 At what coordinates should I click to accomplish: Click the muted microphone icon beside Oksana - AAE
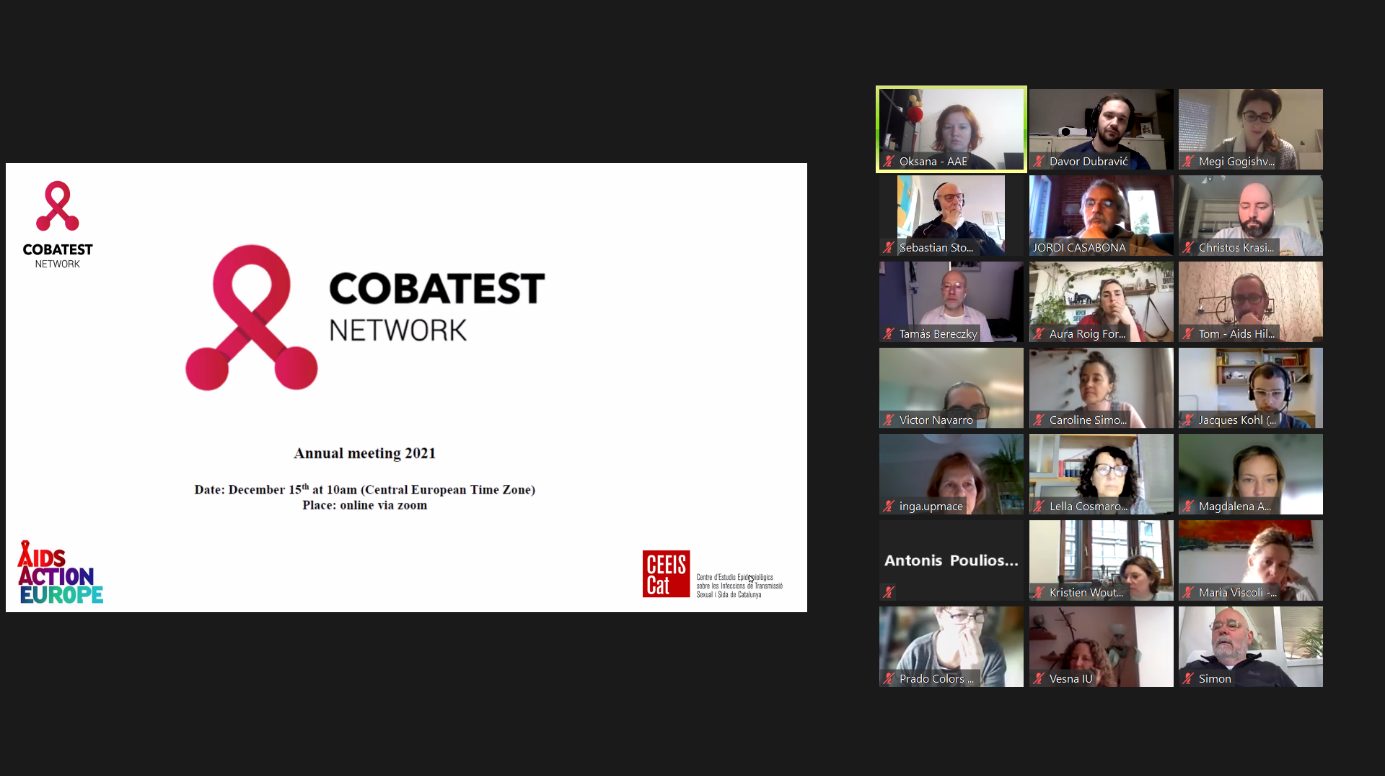tap(888, 161)
